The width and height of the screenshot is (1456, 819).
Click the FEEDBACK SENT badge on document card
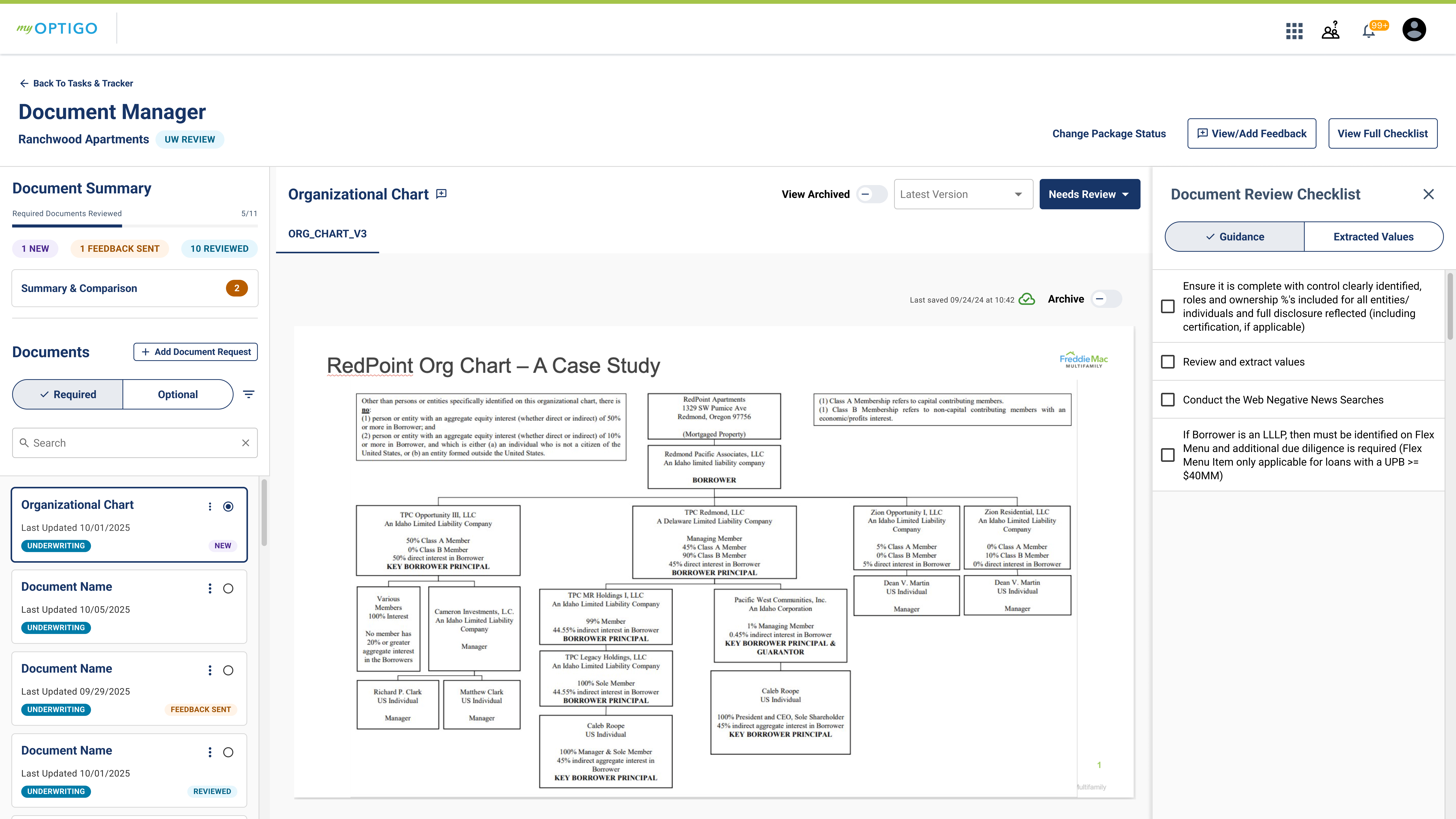click(201, 710)
